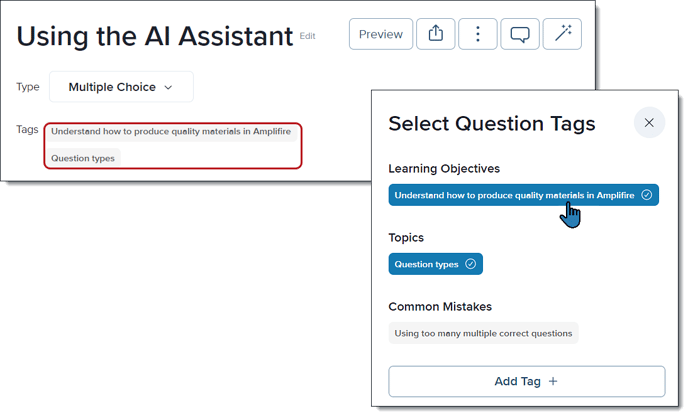Click the Tags label beside the tag box

coord(27,129)
